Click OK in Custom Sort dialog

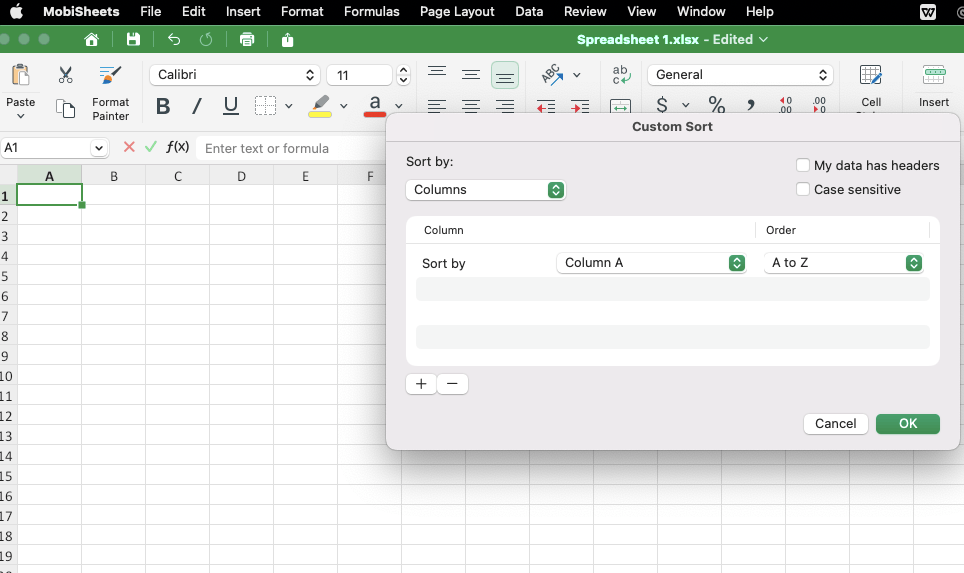(x=907, y=423)
